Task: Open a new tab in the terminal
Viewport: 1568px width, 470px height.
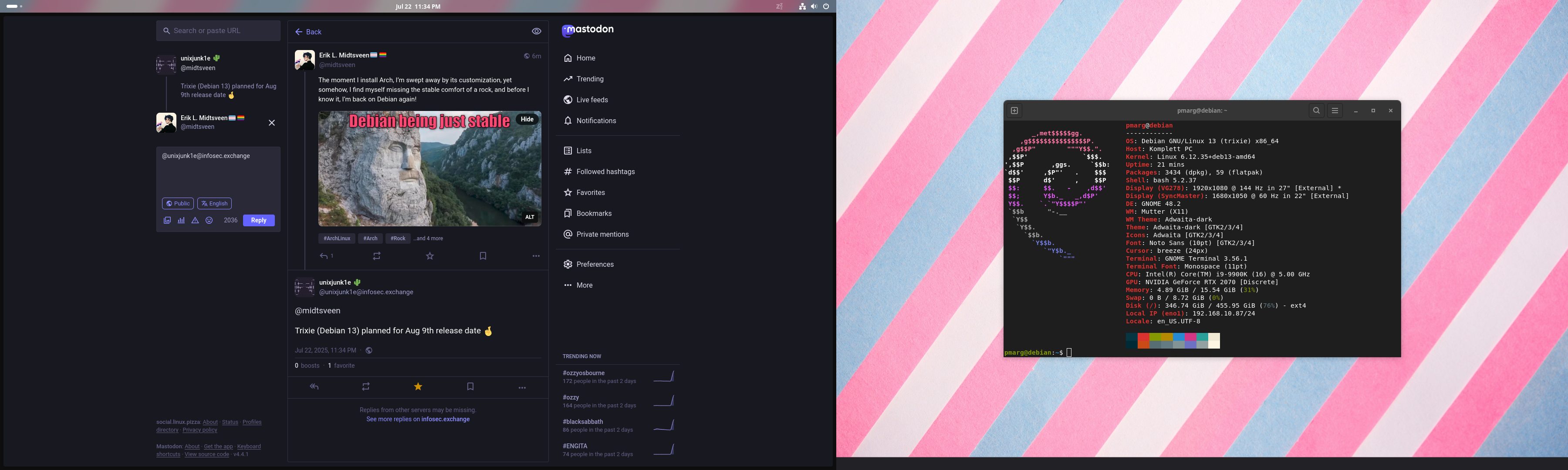Action: (1014, 111)
